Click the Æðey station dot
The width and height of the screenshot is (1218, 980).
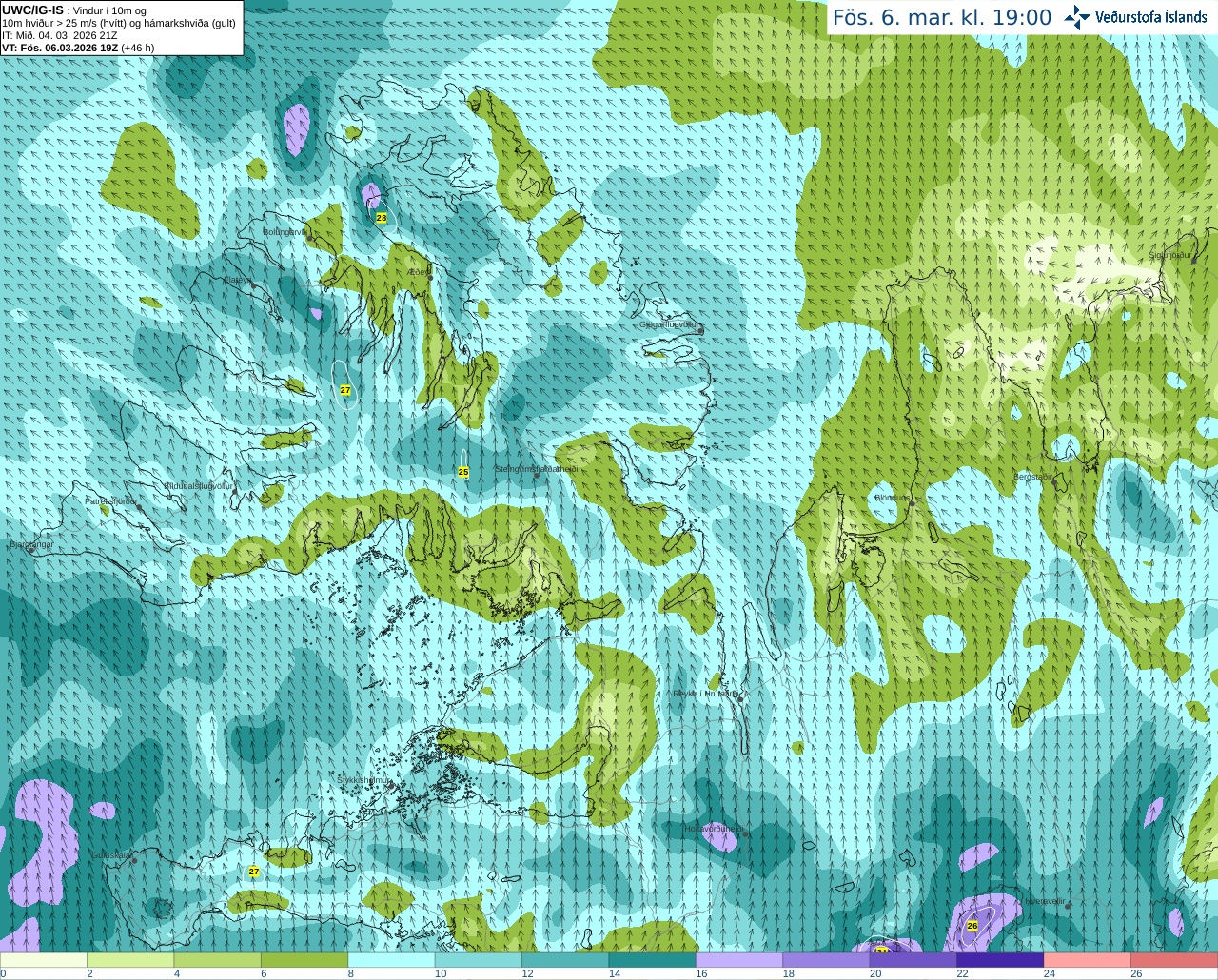coord(430,276)
